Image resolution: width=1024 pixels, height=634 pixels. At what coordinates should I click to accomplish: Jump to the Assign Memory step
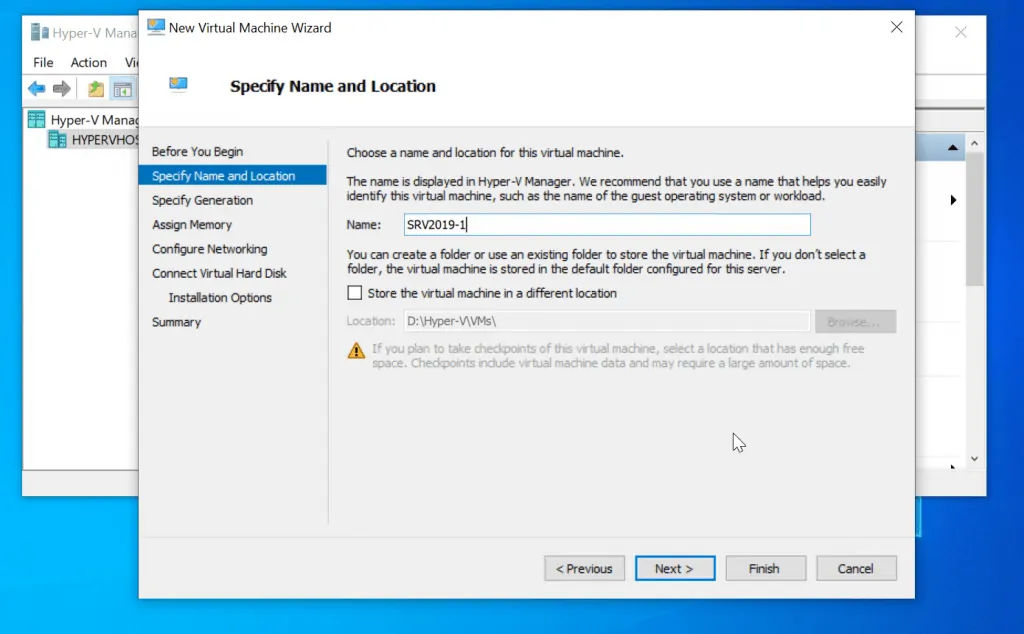(192, 225)
